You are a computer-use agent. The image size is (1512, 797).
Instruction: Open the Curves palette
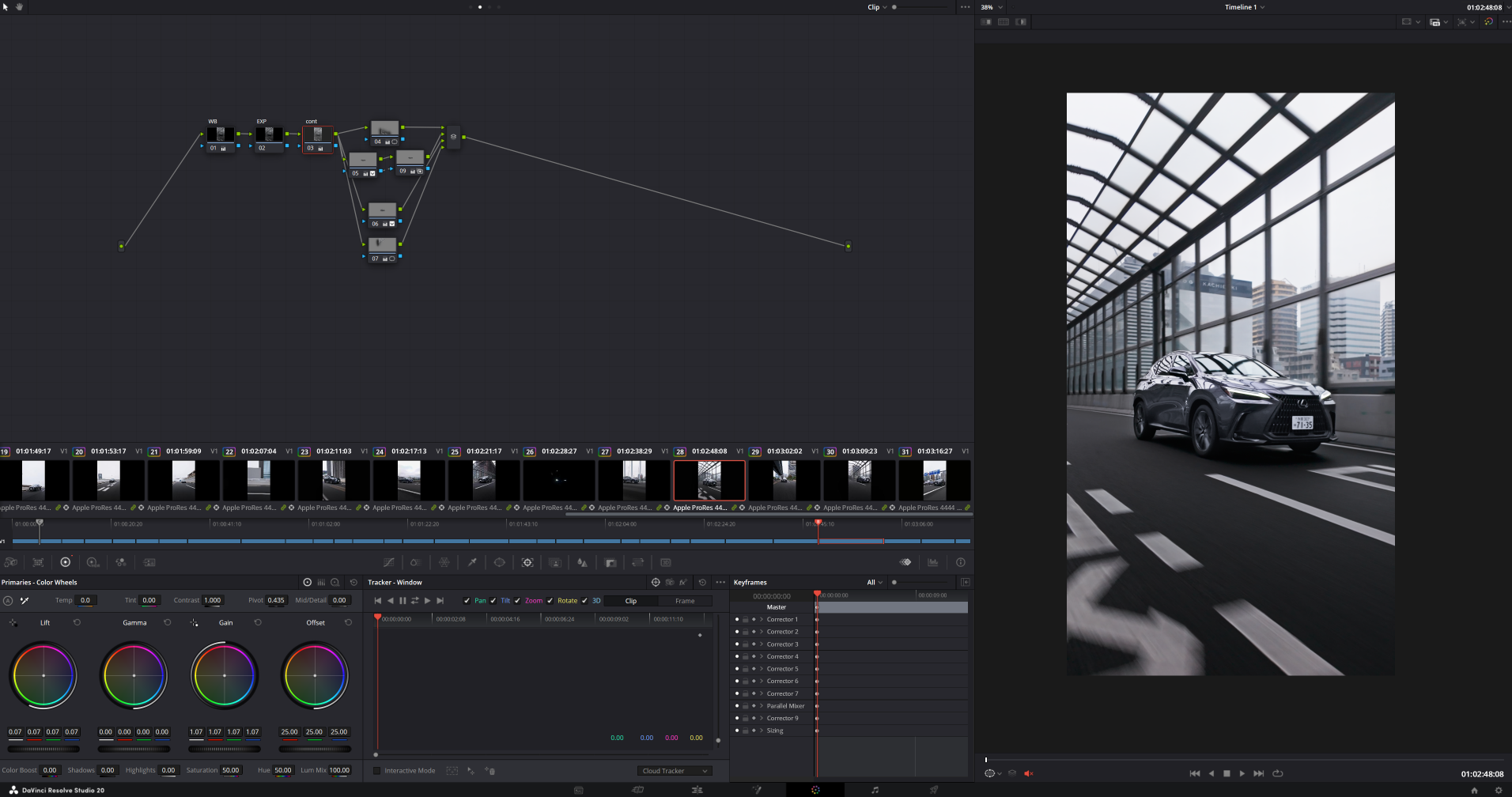pyautogui.click(x=389, y=562)
